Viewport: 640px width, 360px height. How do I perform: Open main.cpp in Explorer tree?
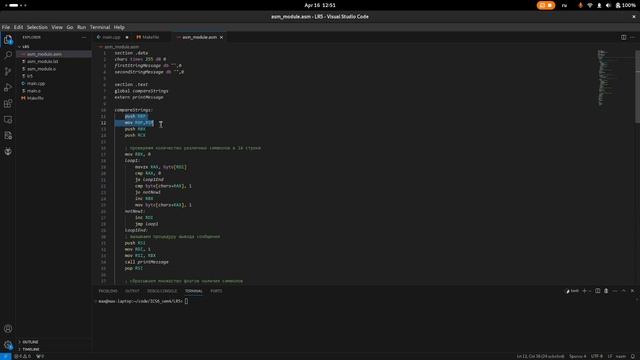(x=36, y=84)
